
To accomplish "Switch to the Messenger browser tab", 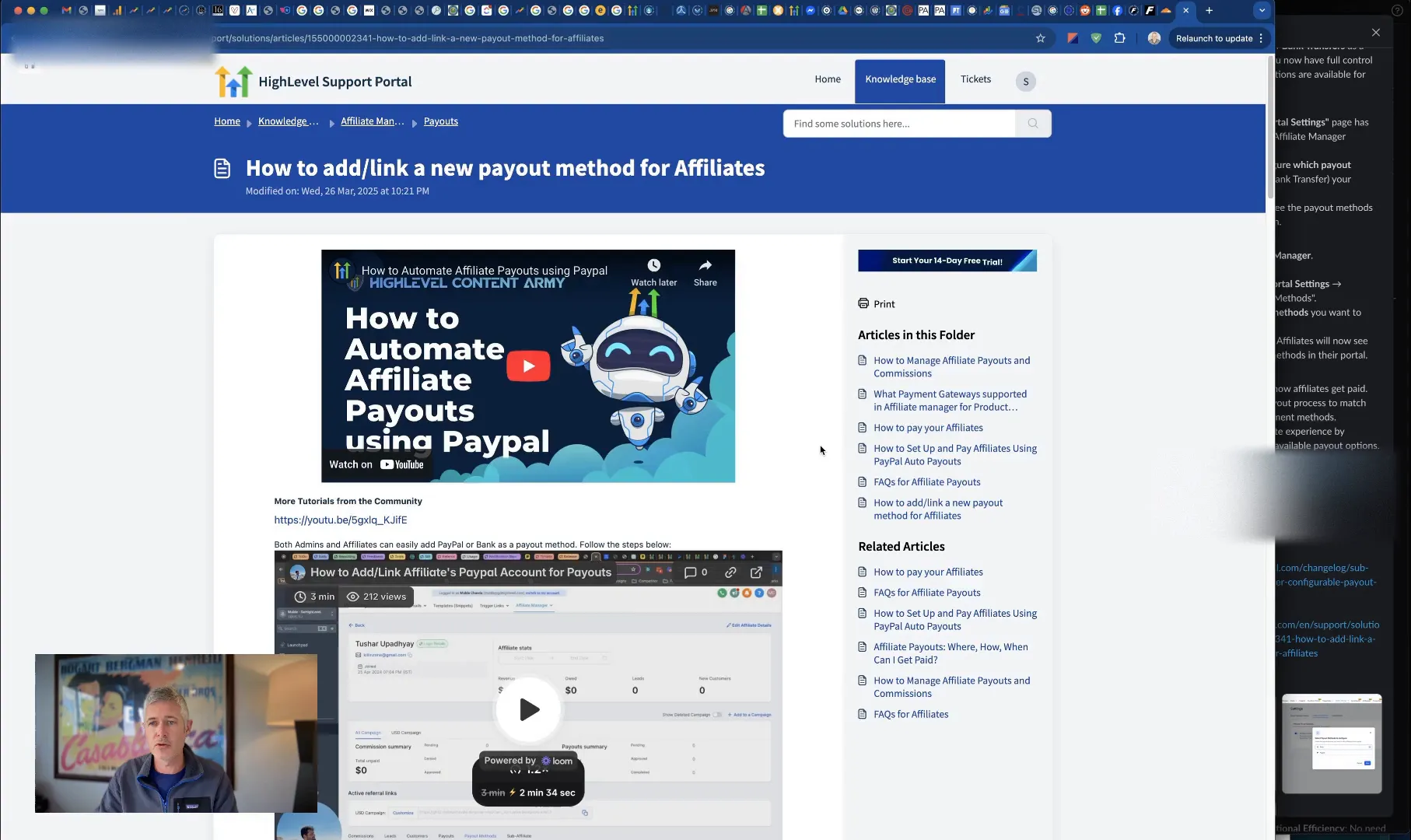I will [x=811, y=11].
